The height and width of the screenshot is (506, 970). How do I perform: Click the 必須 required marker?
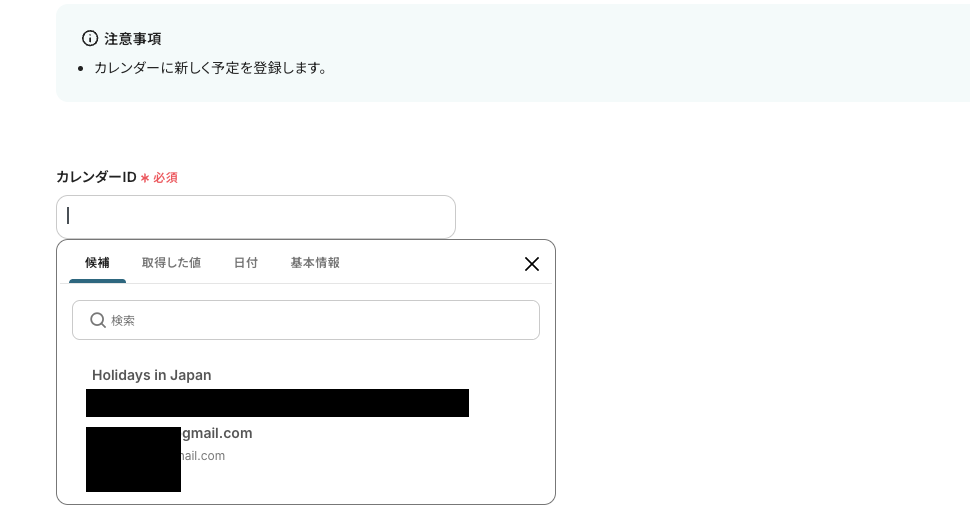159,178
